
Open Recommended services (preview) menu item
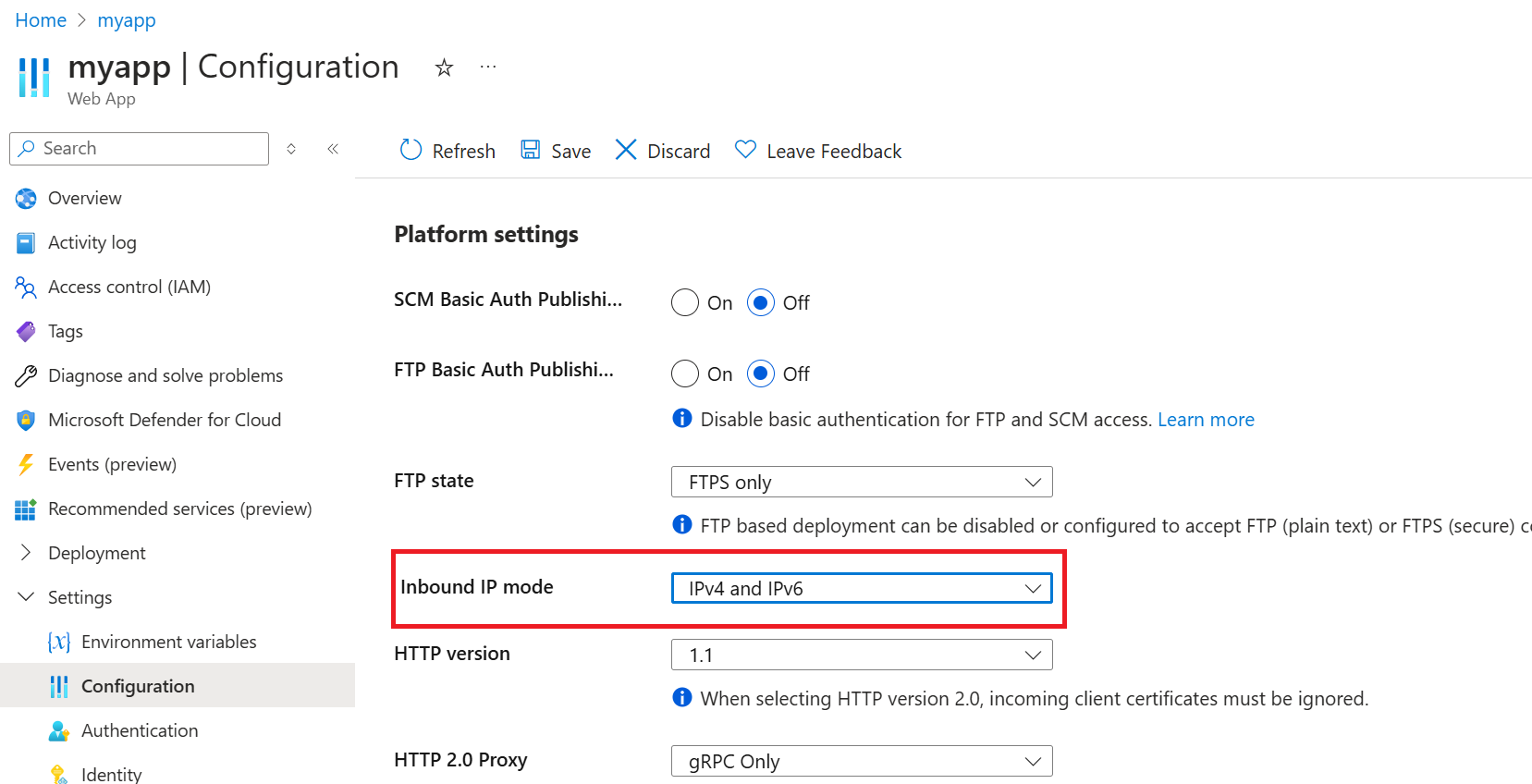[25, 508]
